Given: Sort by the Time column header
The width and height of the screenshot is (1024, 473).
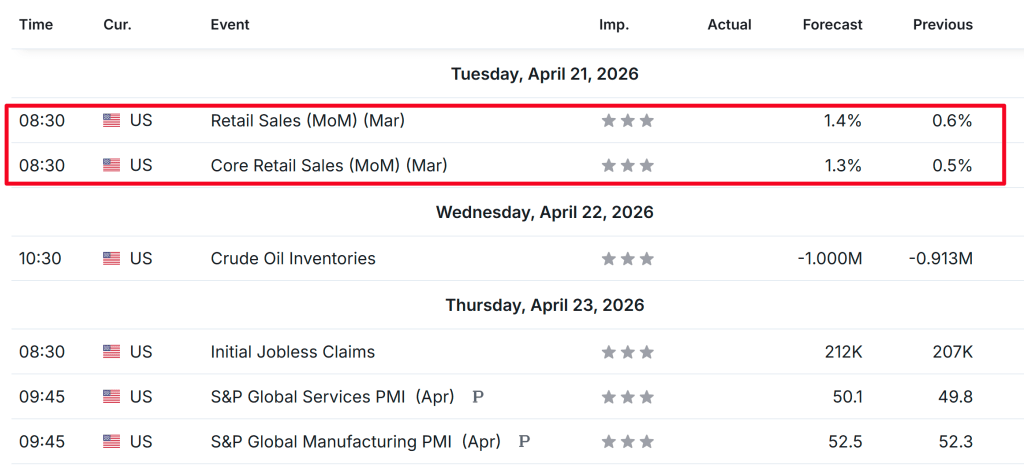Looking at the screenshot, I should [x=36, y=24].
